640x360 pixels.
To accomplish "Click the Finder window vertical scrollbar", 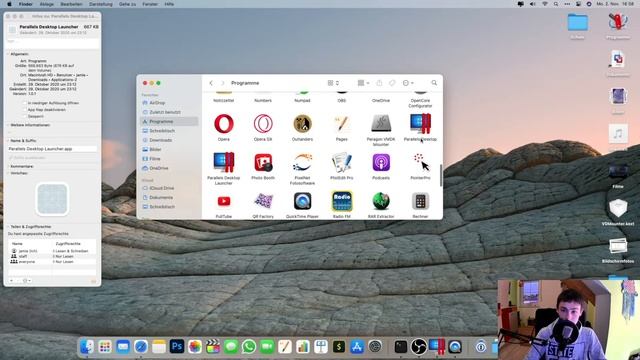I will click(x=440, y=176).
